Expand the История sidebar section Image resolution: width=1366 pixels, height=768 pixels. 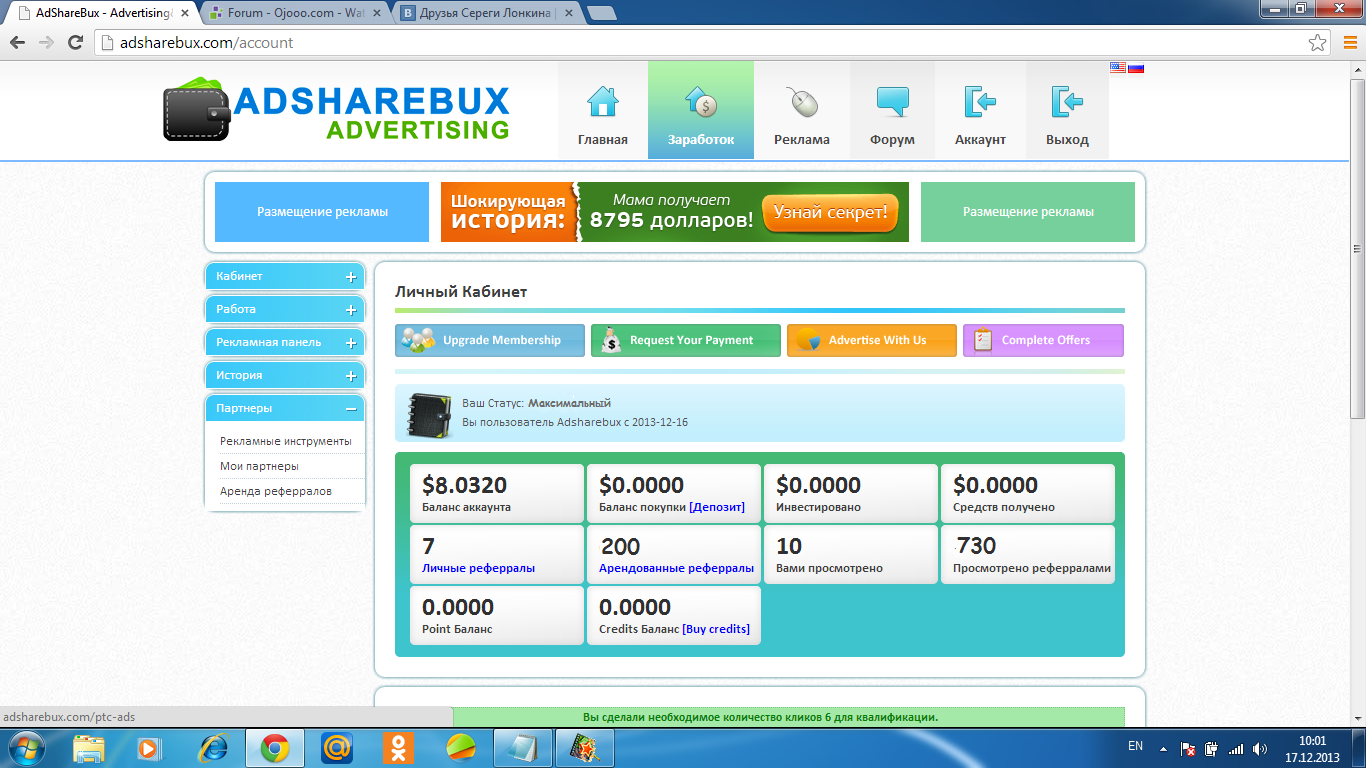click(285, 376)
